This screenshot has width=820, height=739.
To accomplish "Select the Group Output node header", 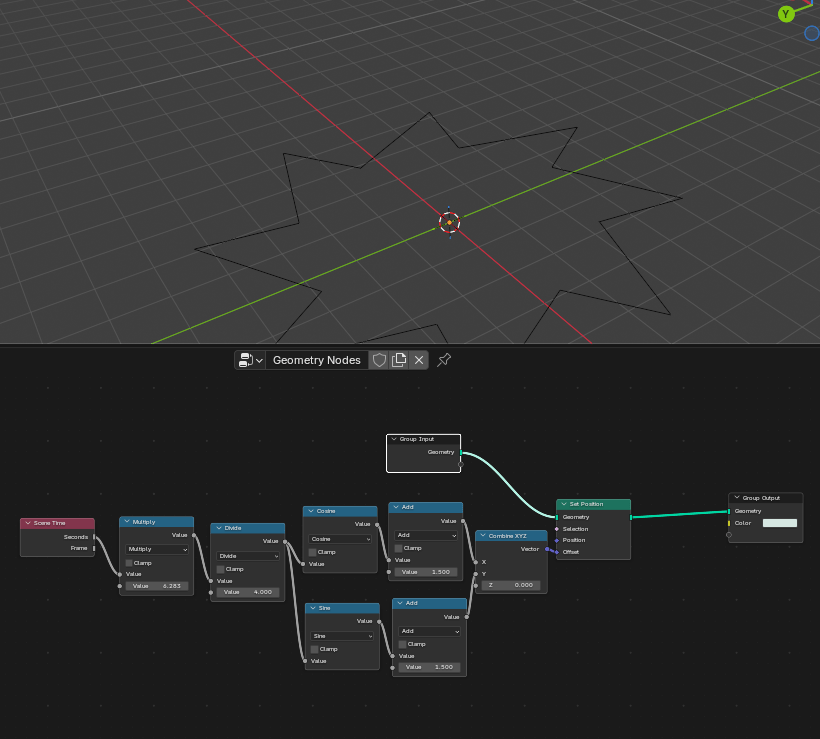I will click(766, 497).
